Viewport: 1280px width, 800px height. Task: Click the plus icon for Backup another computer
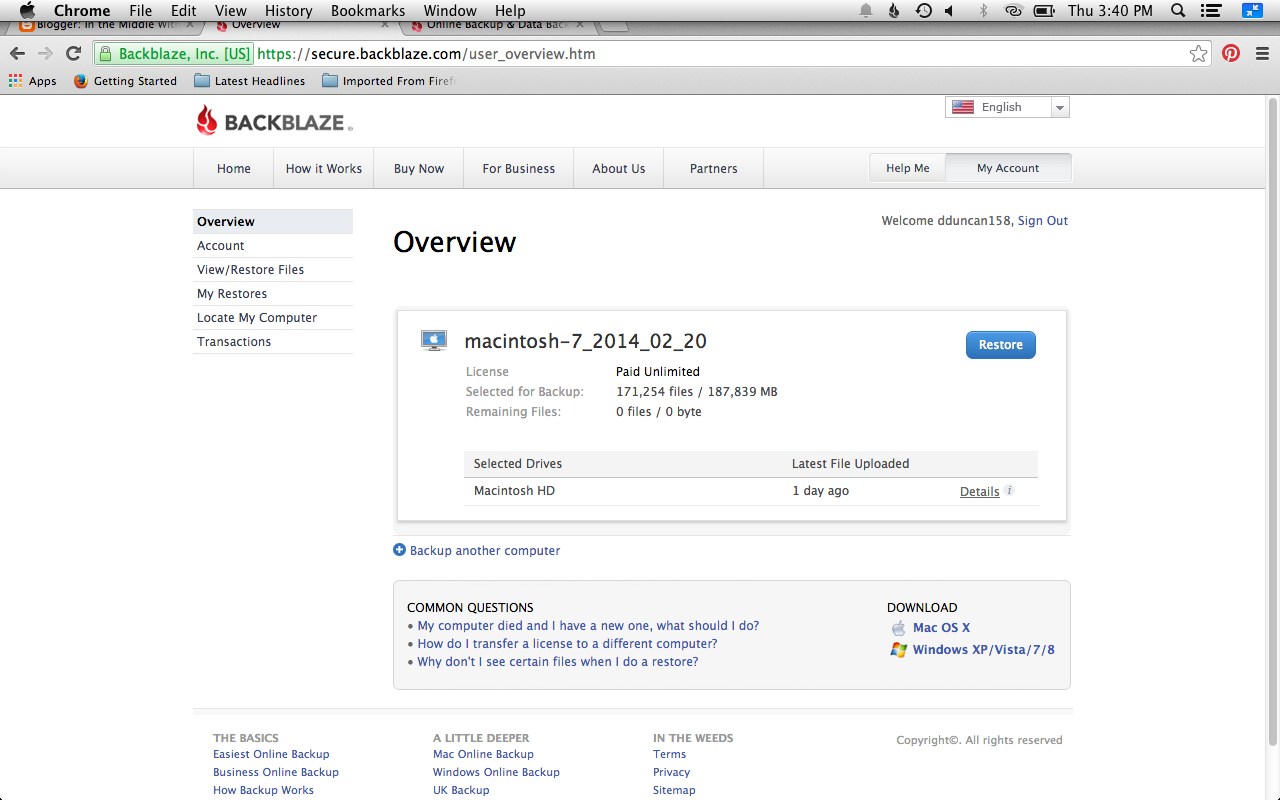coord(400,550)
